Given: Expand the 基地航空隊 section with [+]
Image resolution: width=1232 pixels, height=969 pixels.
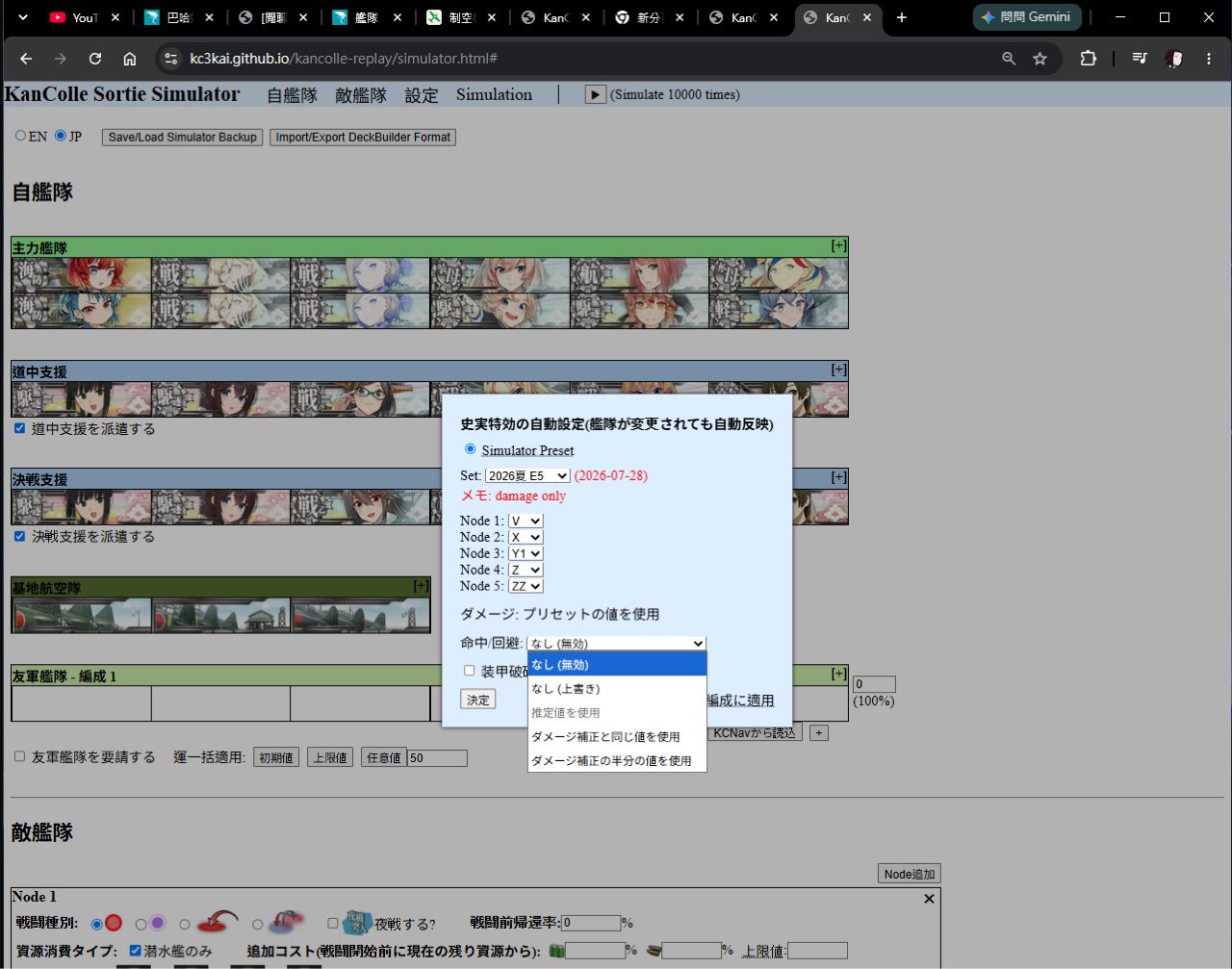Looking at the screenshot, I should point(421,586).
